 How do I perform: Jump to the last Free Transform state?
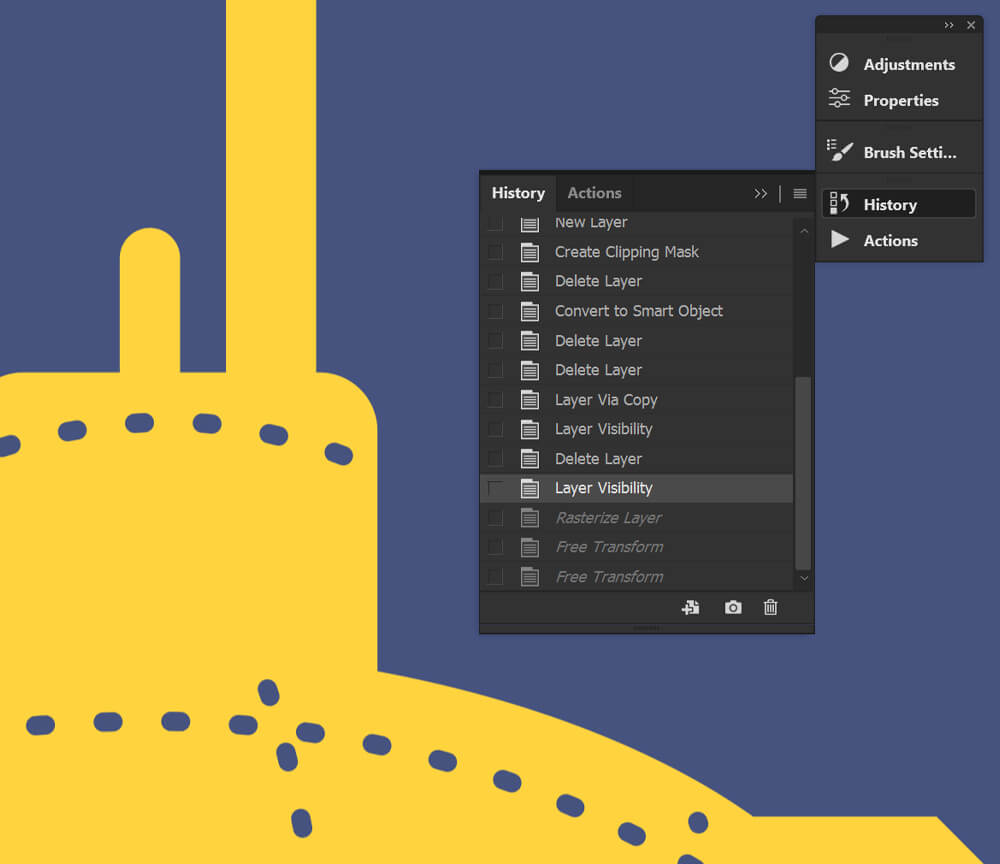pos(609,577)
